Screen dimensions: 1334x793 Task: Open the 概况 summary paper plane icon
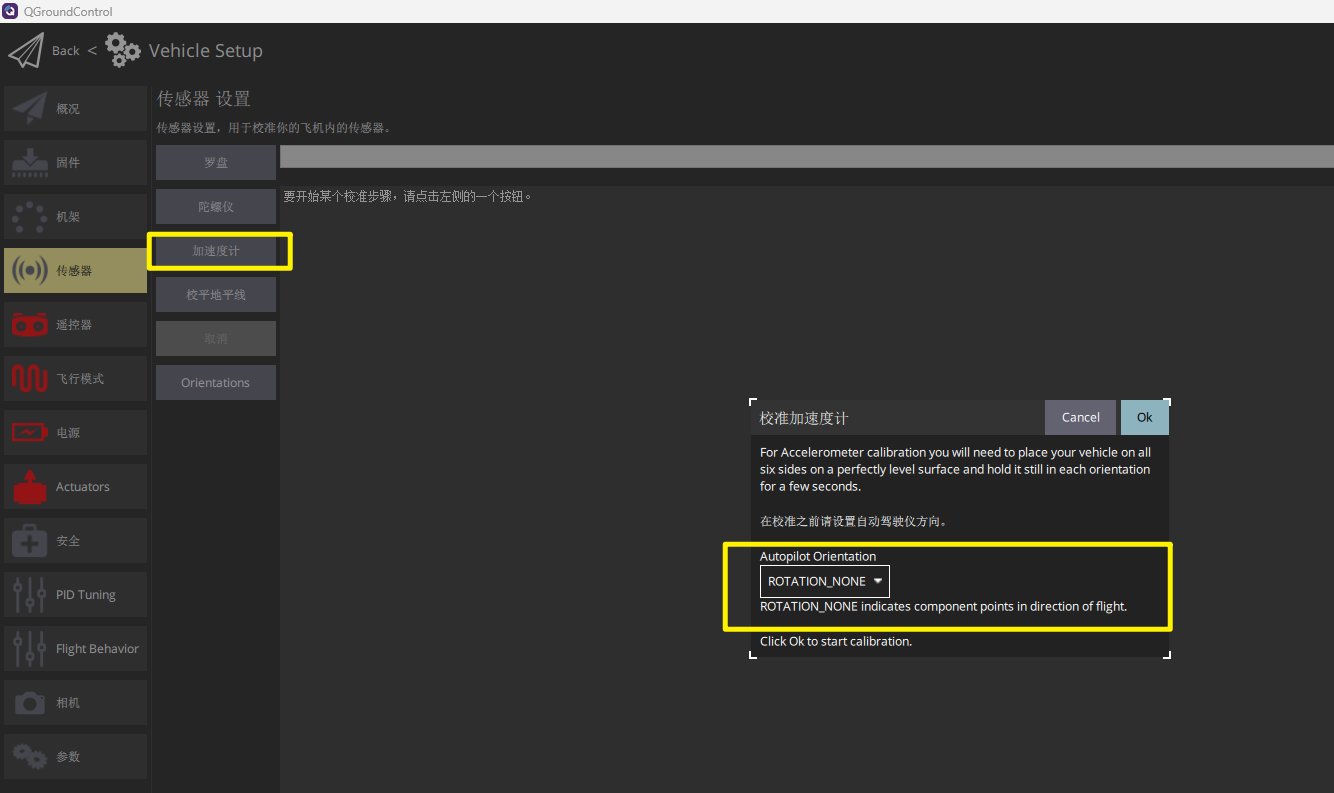coord(30,109)
